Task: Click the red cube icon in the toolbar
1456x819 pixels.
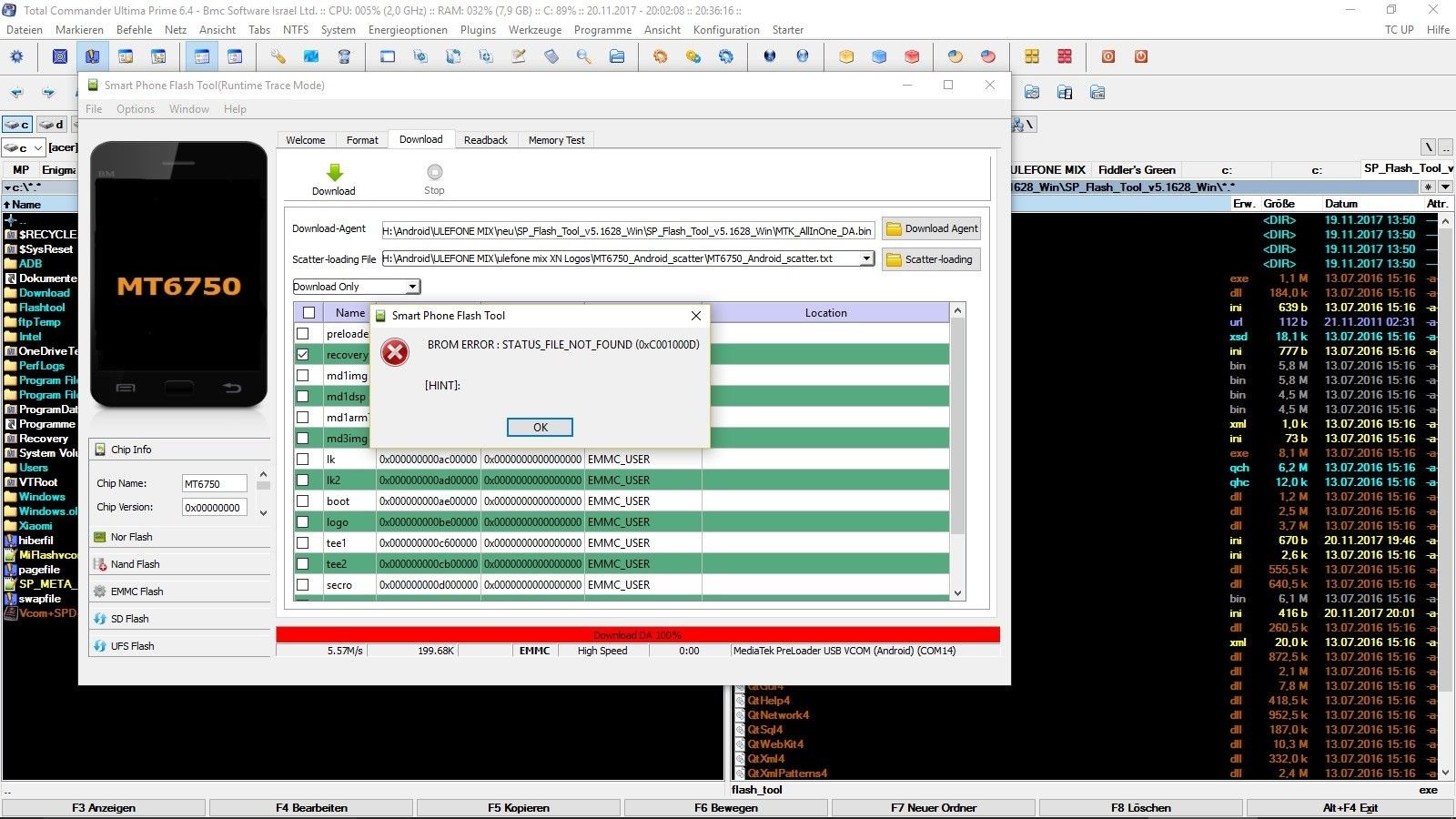Action: click(x=912, y=56)
